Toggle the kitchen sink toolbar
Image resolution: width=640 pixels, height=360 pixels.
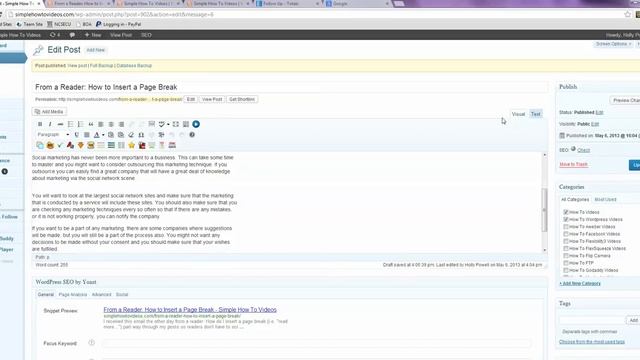click(x=186, y=124)
